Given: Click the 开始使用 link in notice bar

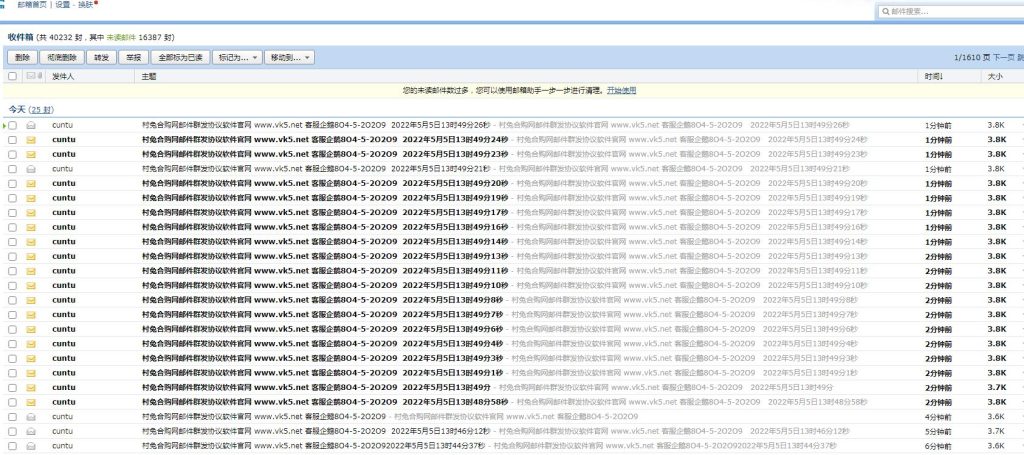Looking at the screenshot, I should pos(621,90).
